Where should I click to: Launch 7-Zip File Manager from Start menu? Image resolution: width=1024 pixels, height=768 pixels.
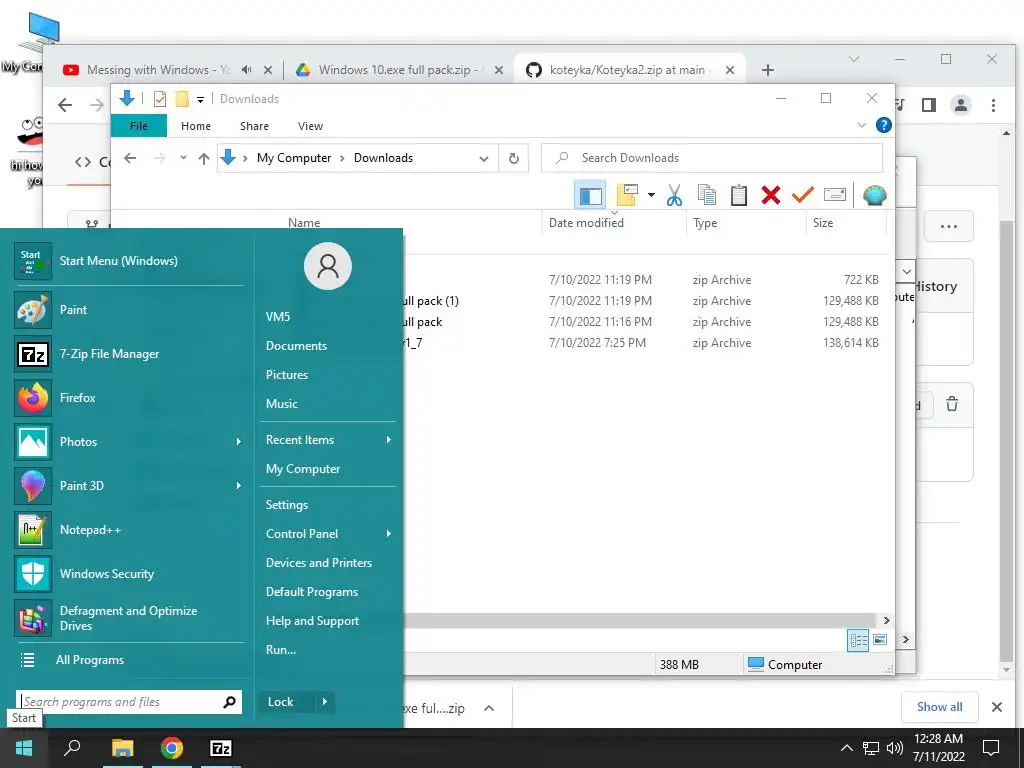point(129,354)
